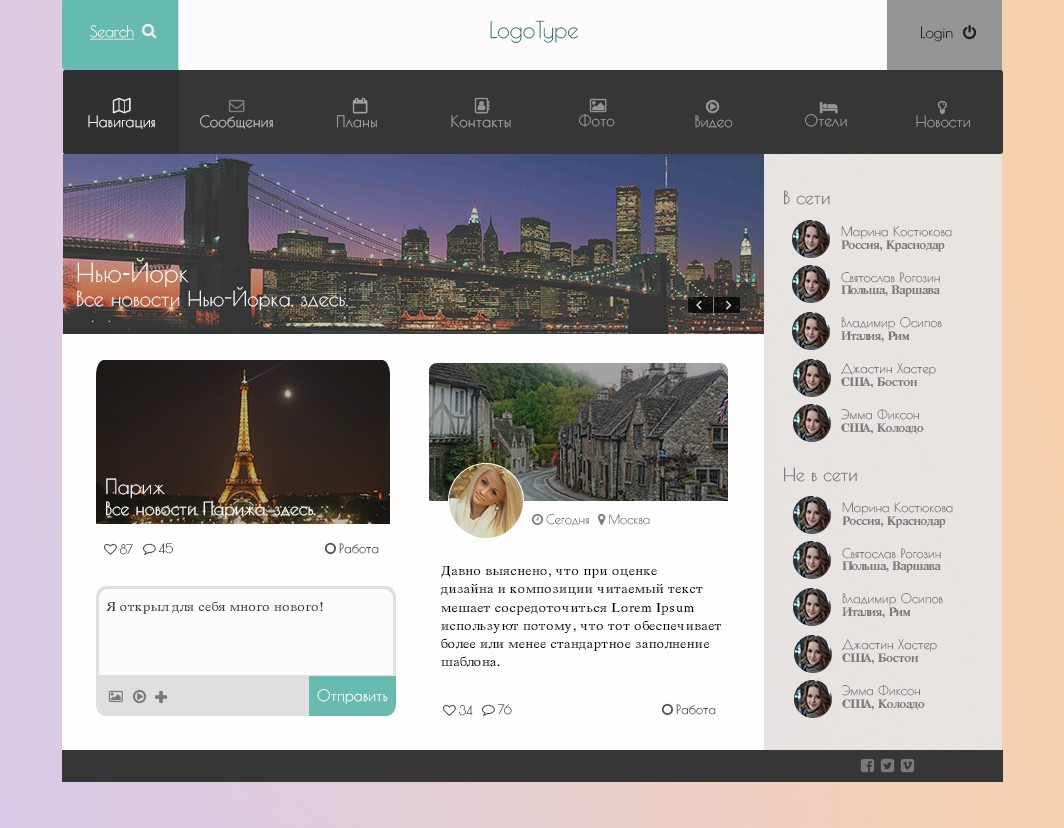The width and height of the screenshot is (1064, 828).
Task: Click the LogoType logo
Action: pos(533,31)
